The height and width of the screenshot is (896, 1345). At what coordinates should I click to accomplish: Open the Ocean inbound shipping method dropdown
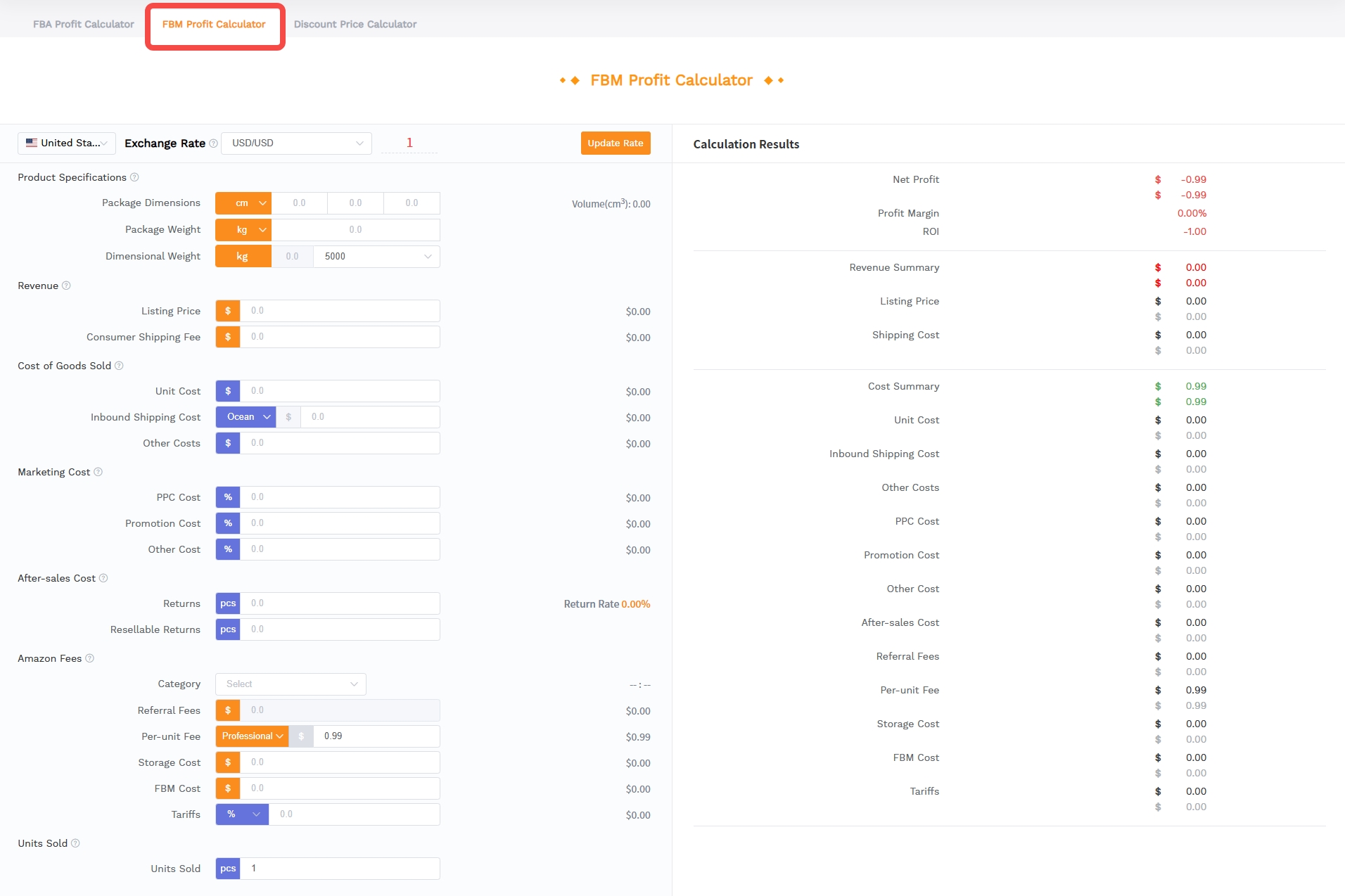[246, 417]
